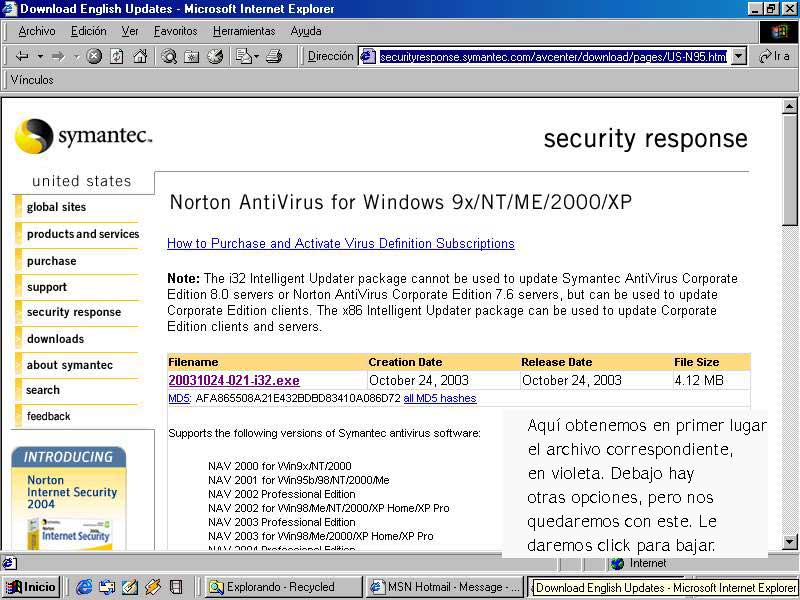Print the page with Print icon

click(x=274, y=56)
